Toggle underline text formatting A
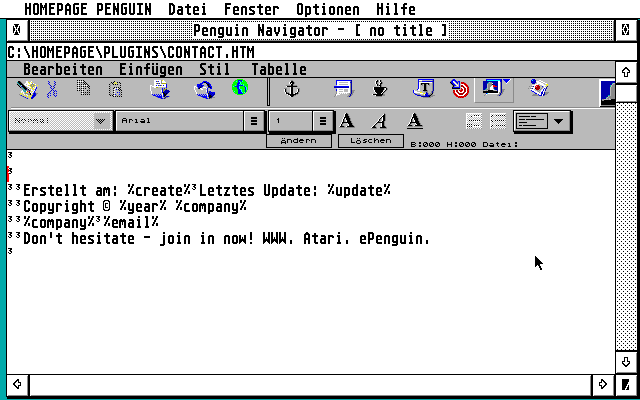This screenshot has height=400, width=640. click(414, 121)
